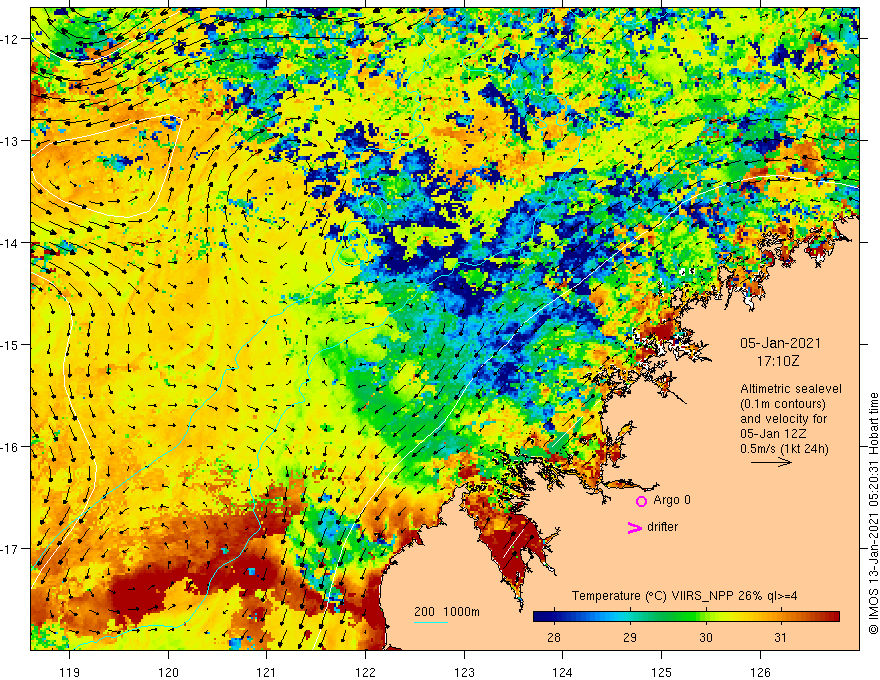The image size is (880, 680).
Task: Click latitude axis label -13
Action: (11, 141)
